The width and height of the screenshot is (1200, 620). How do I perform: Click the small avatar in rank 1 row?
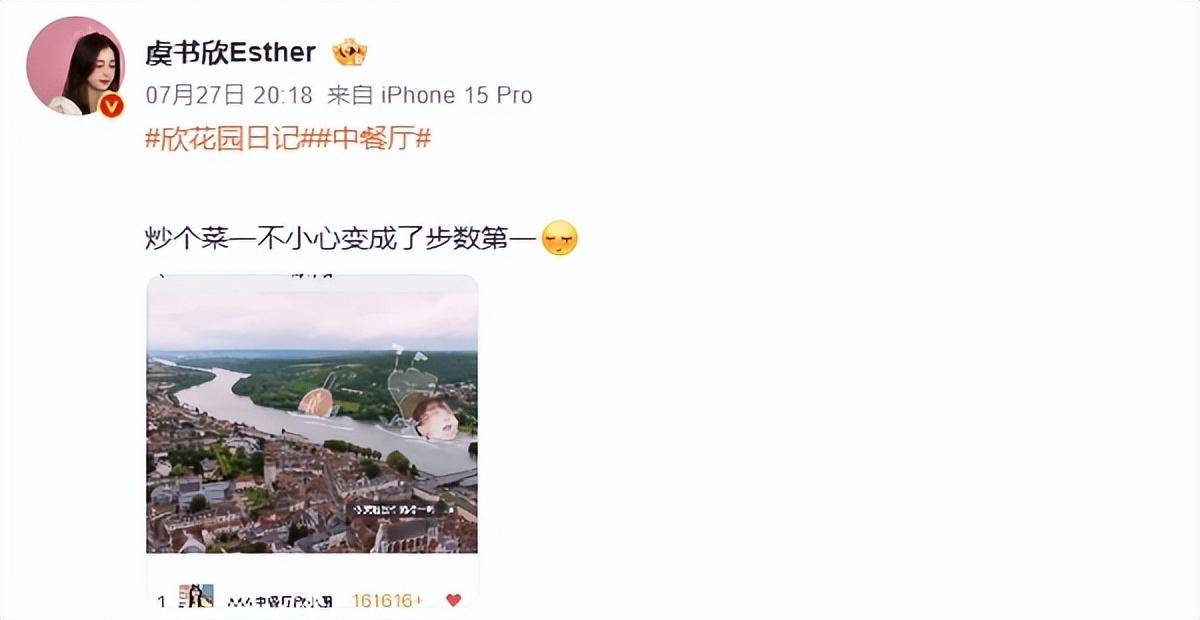coord(196,597)
